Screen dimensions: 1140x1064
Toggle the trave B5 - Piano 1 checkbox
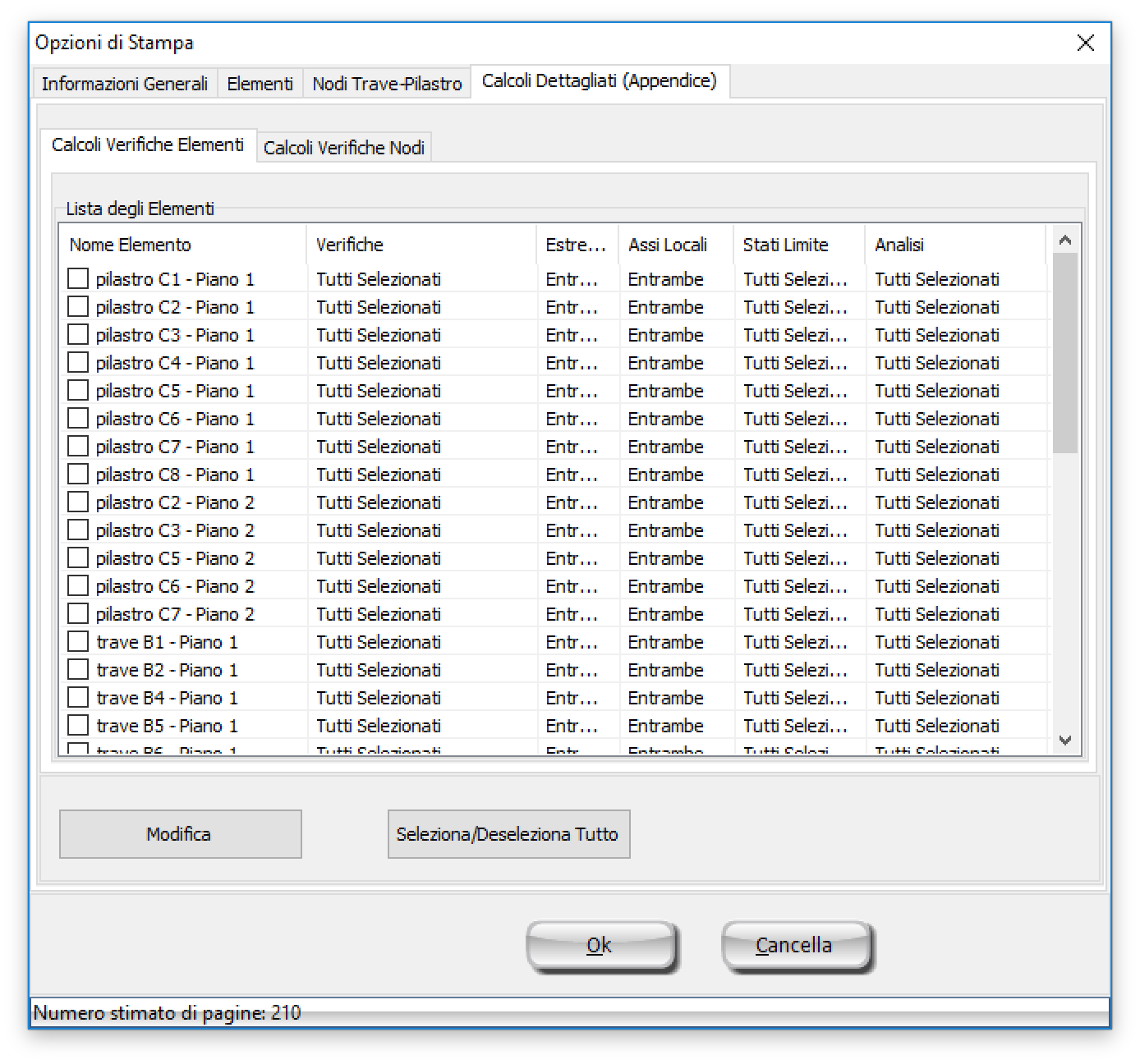78,726
